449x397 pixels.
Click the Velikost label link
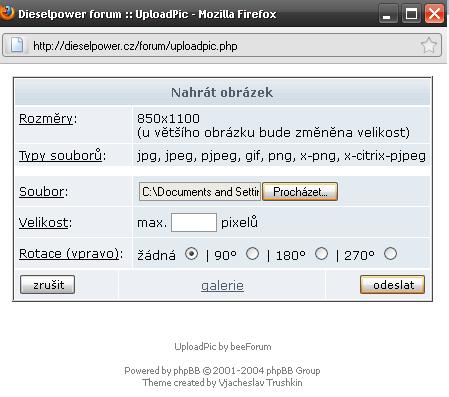tap(43, 222)
